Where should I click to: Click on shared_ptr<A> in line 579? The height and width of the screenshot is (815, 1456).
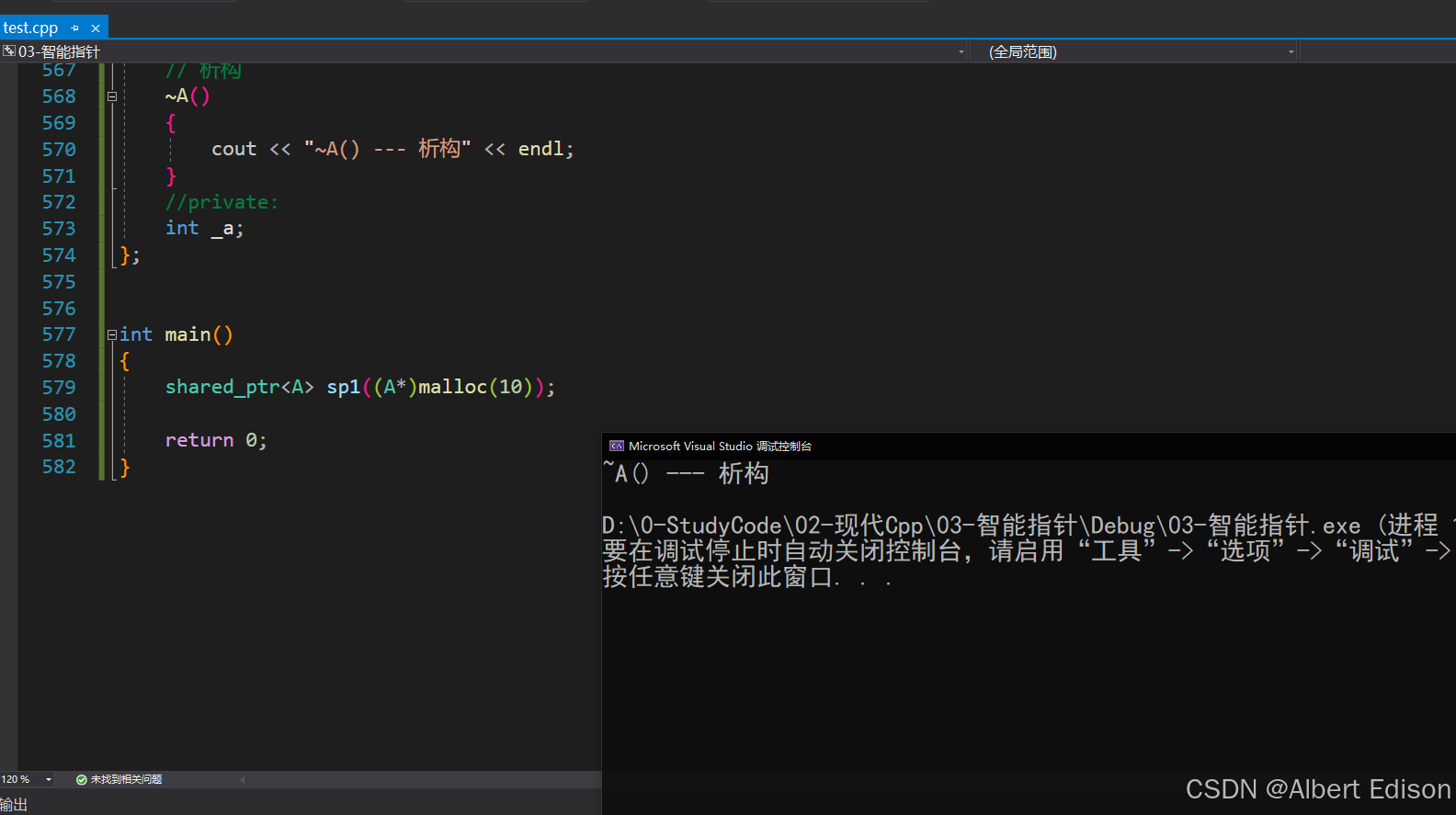pos(239,387)
